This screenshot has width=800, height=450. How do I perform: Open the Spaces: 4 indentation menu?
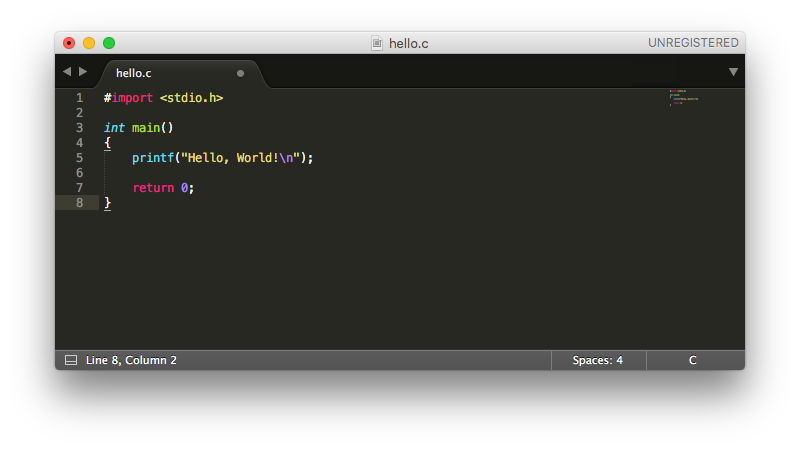(598, 360)
